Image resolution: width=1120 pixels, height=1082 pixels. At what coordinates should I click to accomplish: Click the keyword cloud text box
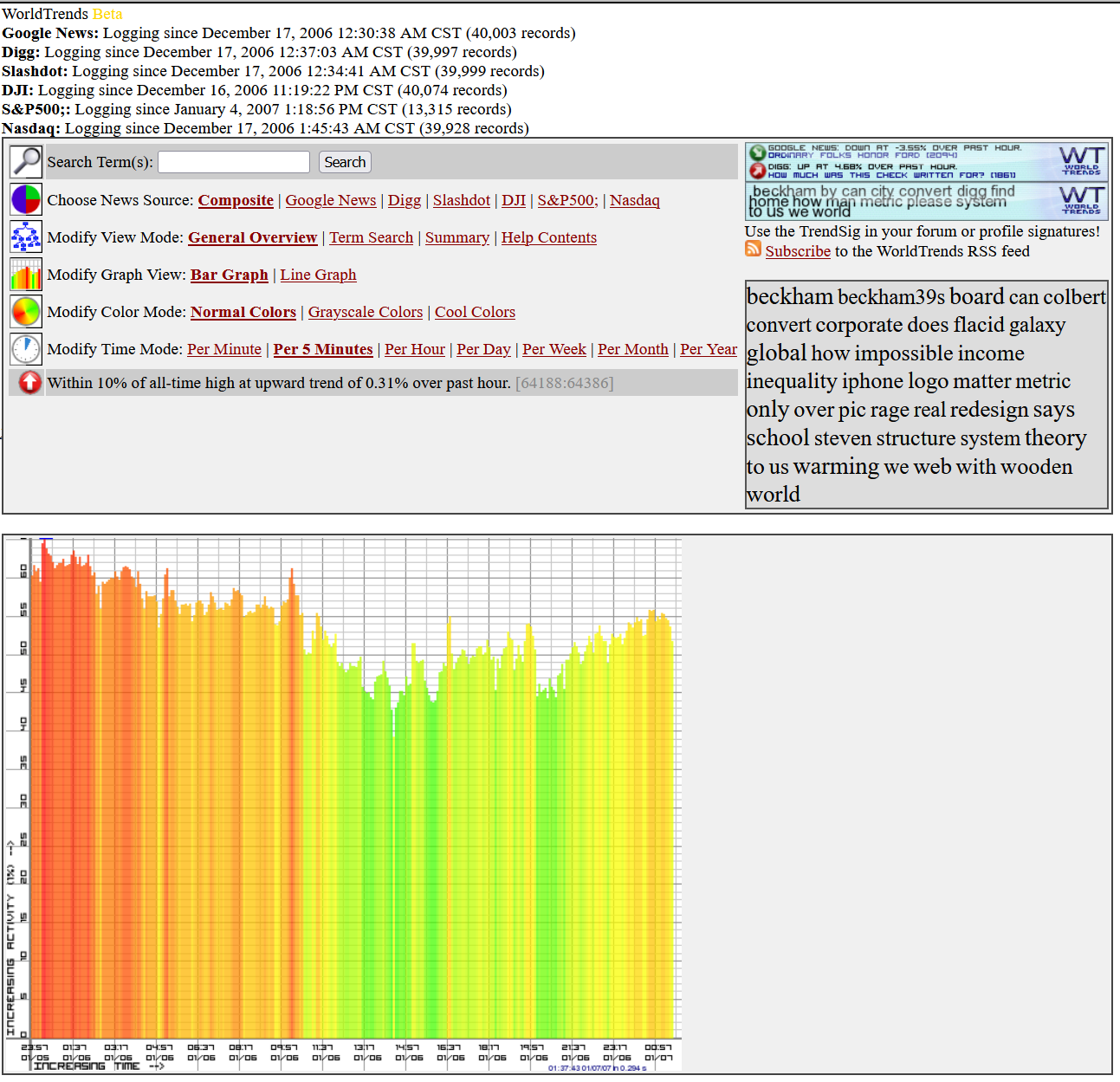click(x=926, y=394)
